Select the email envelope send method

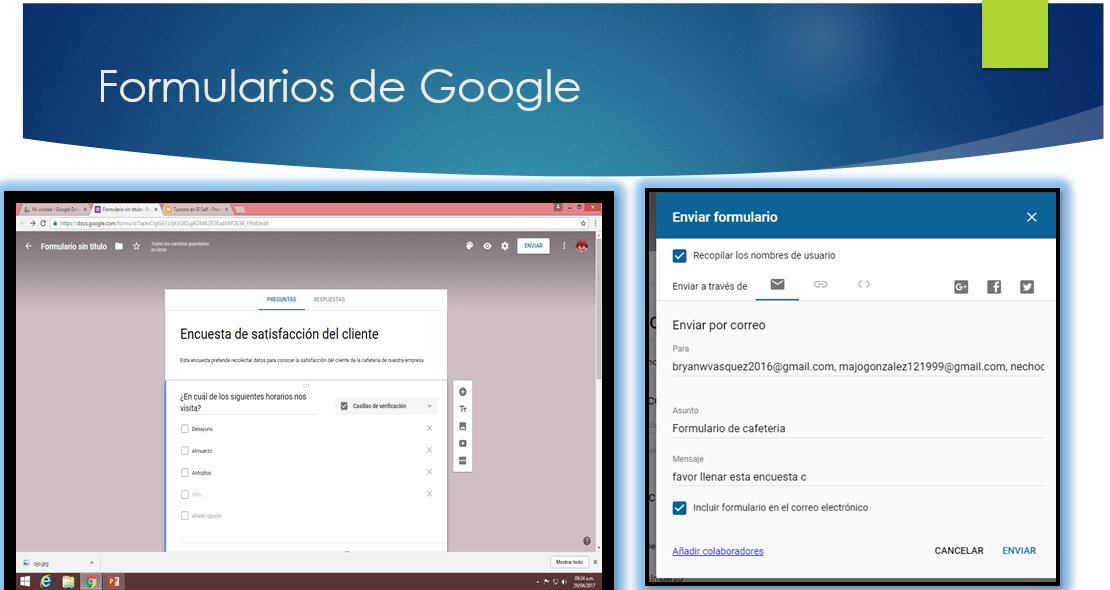[777, 284]
